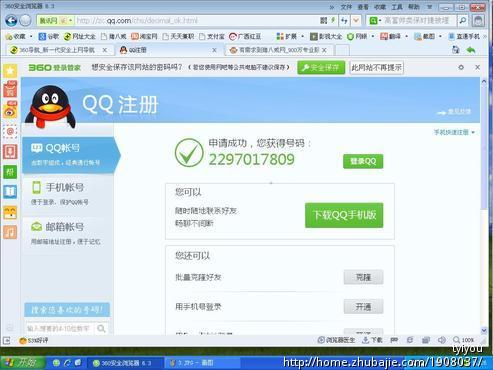Click the 开通 button for phone login
The width and height of the screenshot is (493, 370).
pos(363,306)
